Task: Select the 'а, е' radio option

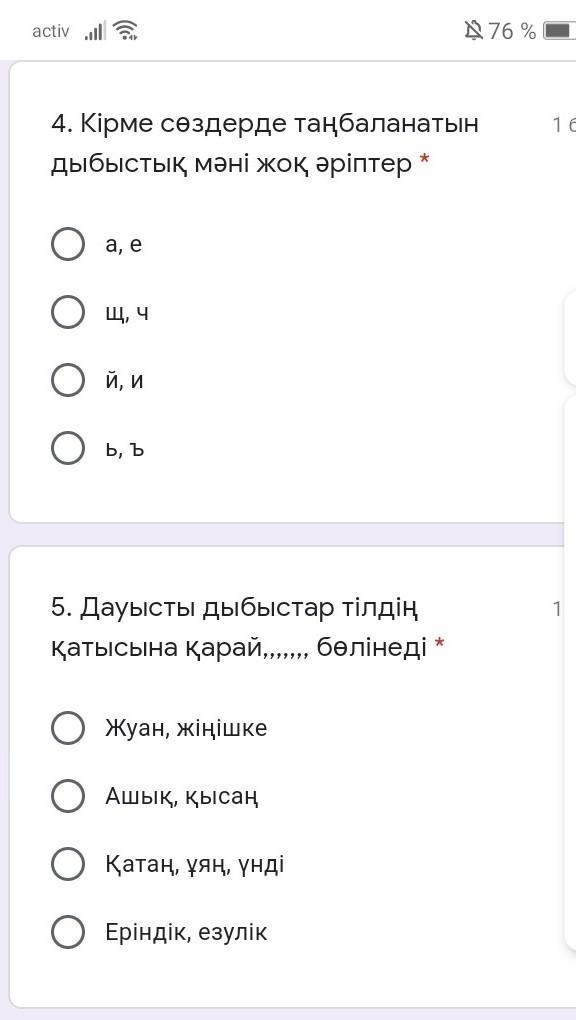Action: point(68,245)
